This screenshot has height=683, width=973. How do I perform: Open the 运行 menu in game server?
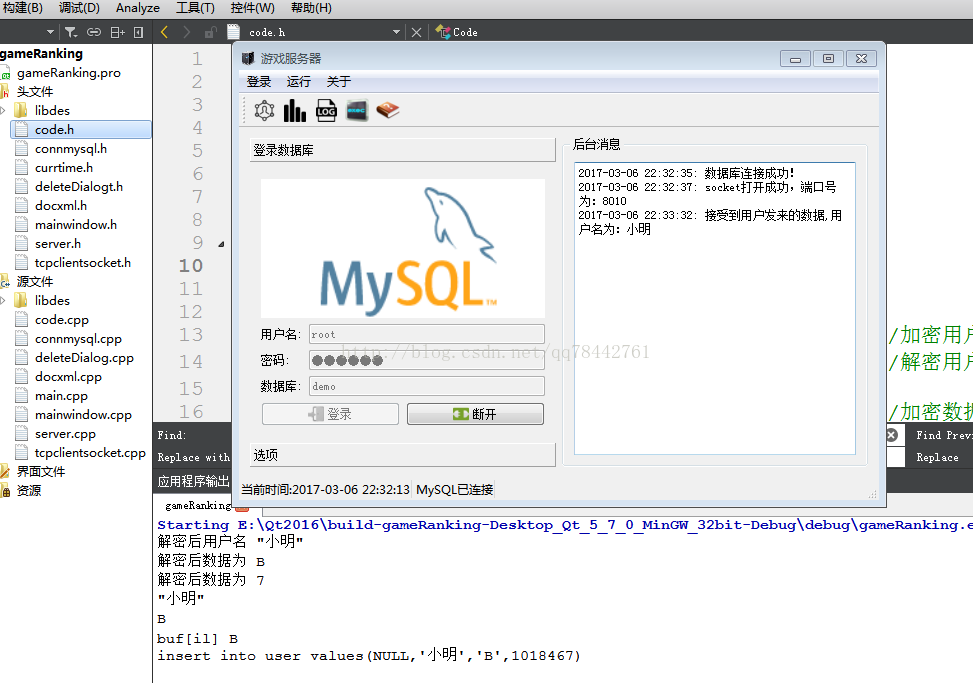click(298, 82)
